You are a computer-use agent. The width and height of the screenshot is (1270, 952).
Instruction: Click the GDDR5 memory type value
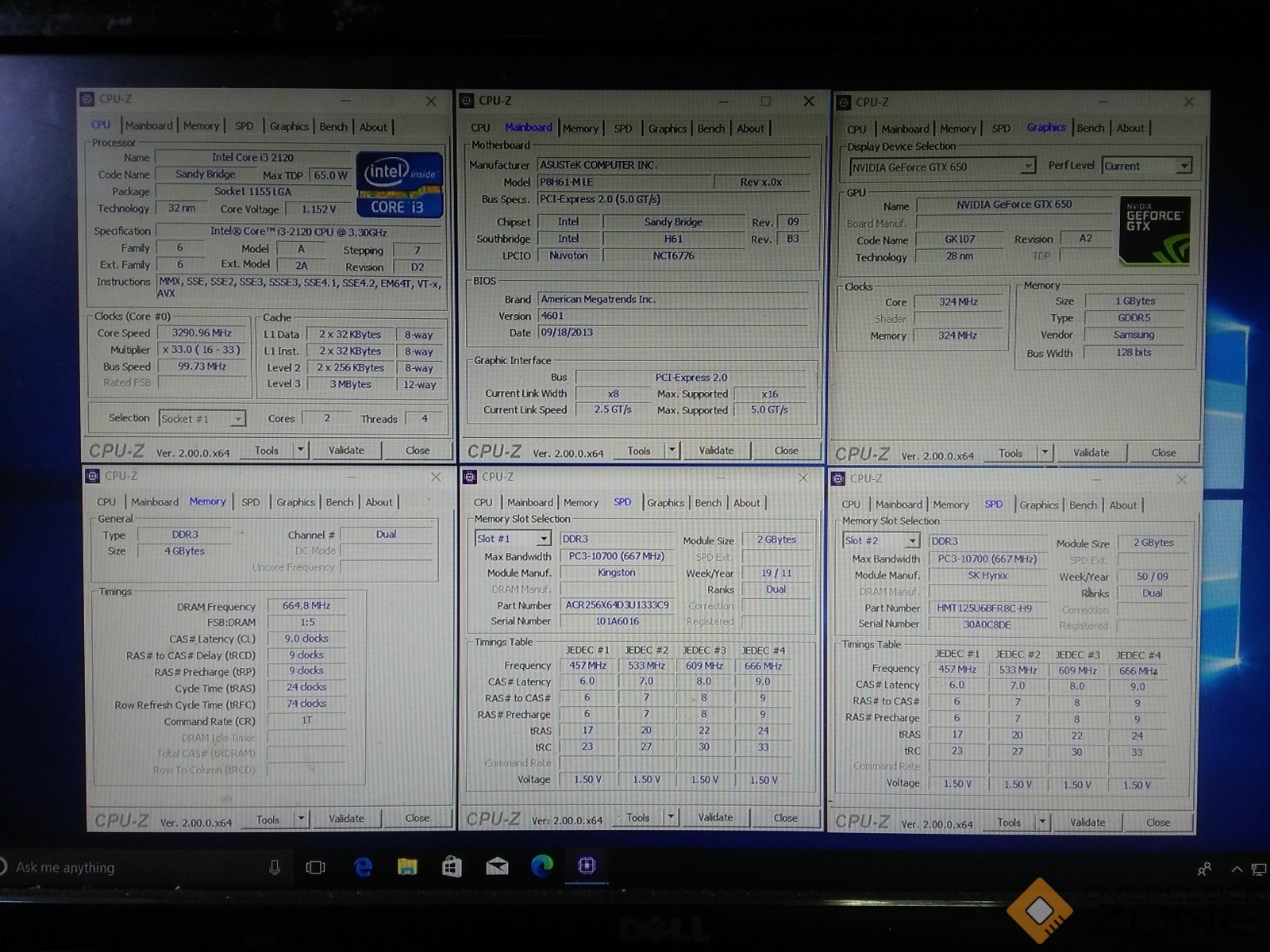1134,317
